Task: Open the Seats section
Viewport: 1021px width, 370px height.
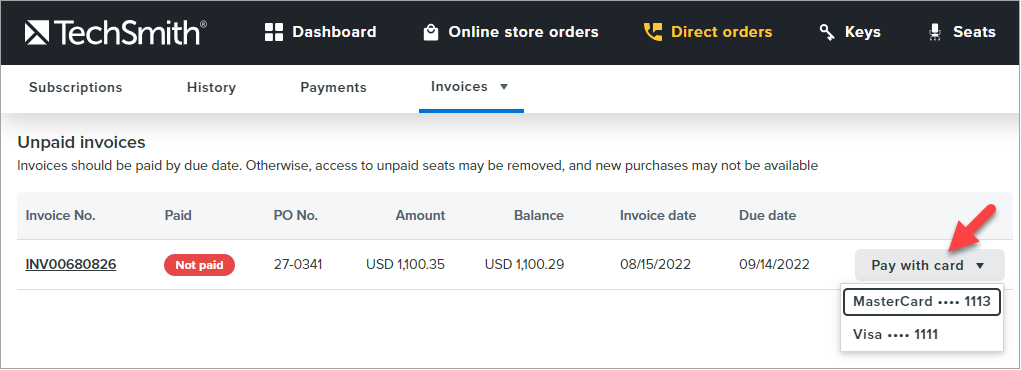Action: [x=962, y=32]
